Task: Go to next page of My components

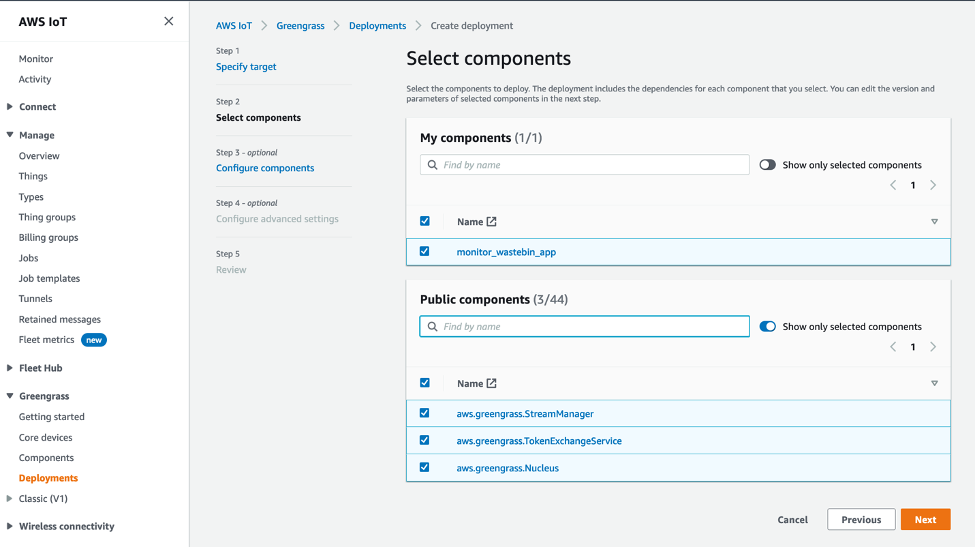Action: pos(933,185)
